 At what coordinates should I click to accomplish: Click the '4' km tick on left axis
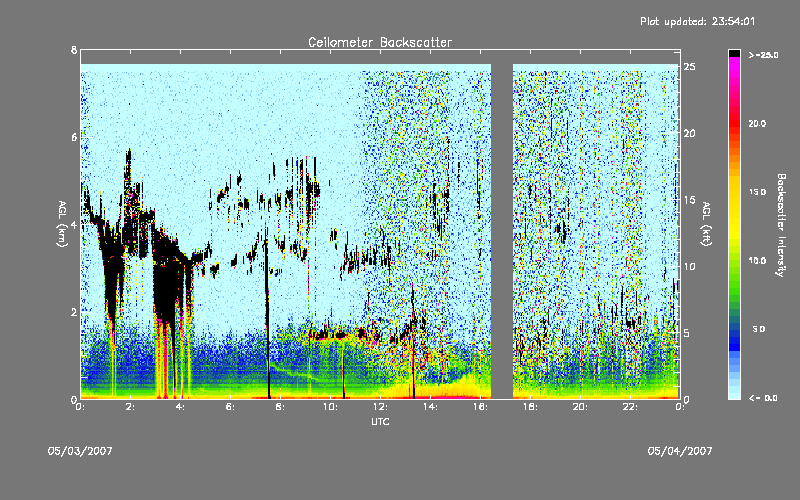tap(74, 224)
